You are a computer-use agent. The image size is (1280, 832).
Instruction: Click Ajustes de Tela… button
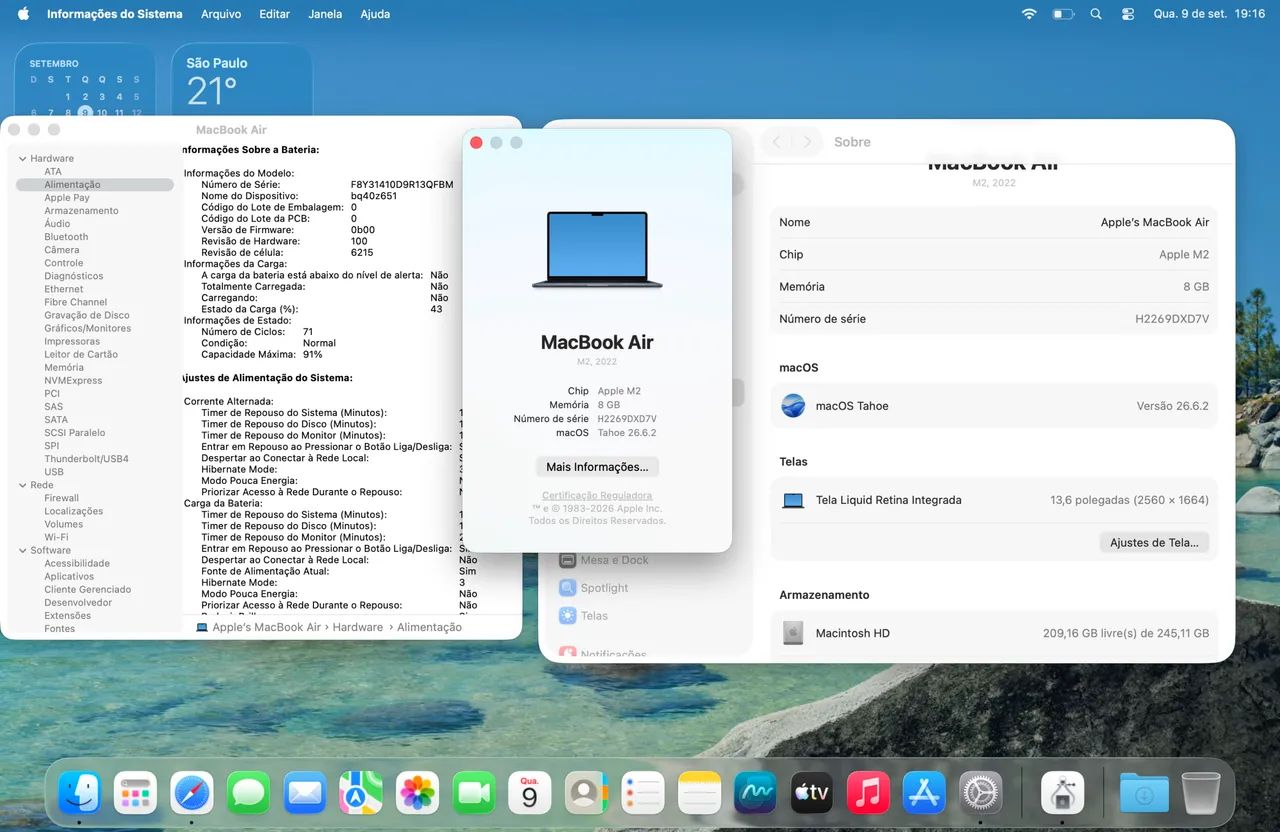click(1154, 542)
